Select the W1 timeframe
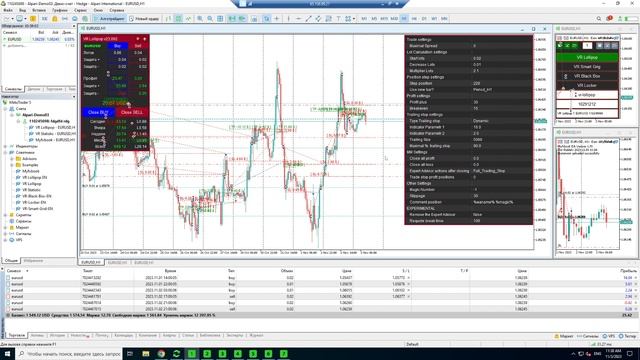The image size is (640, 360). click(434, 19)
